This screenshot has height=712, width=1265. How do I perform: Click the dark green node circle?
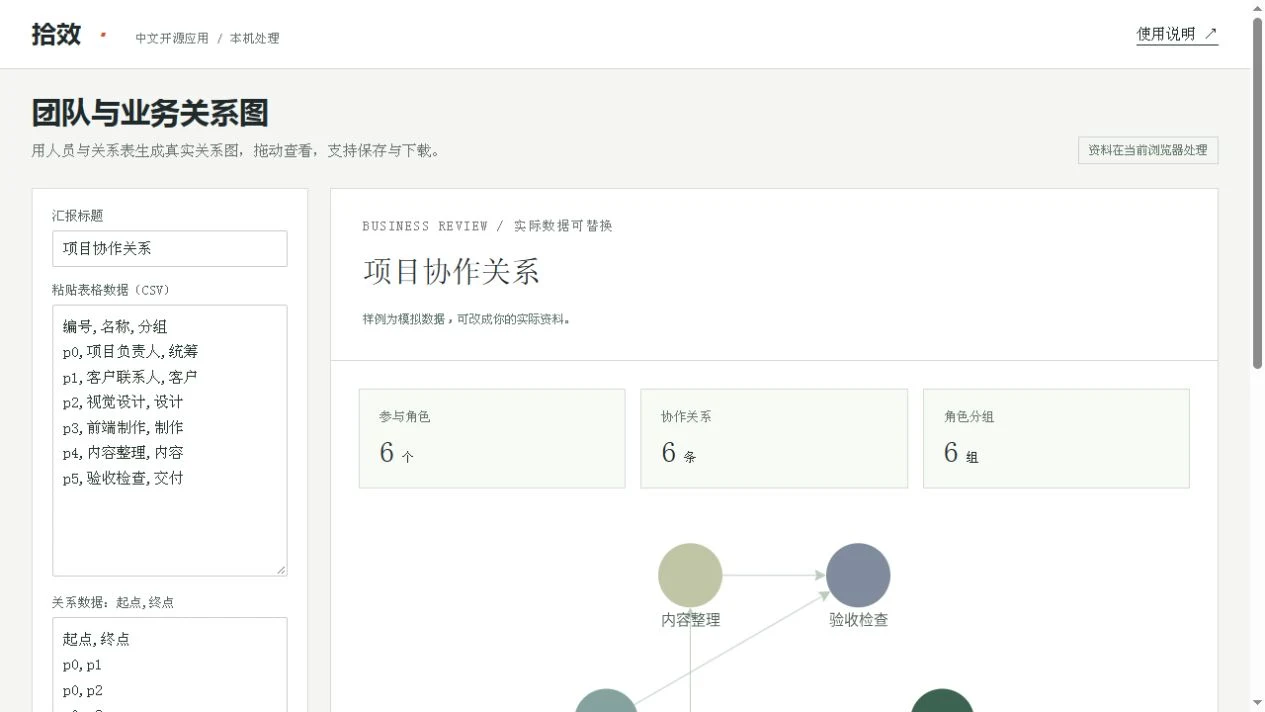942,701
